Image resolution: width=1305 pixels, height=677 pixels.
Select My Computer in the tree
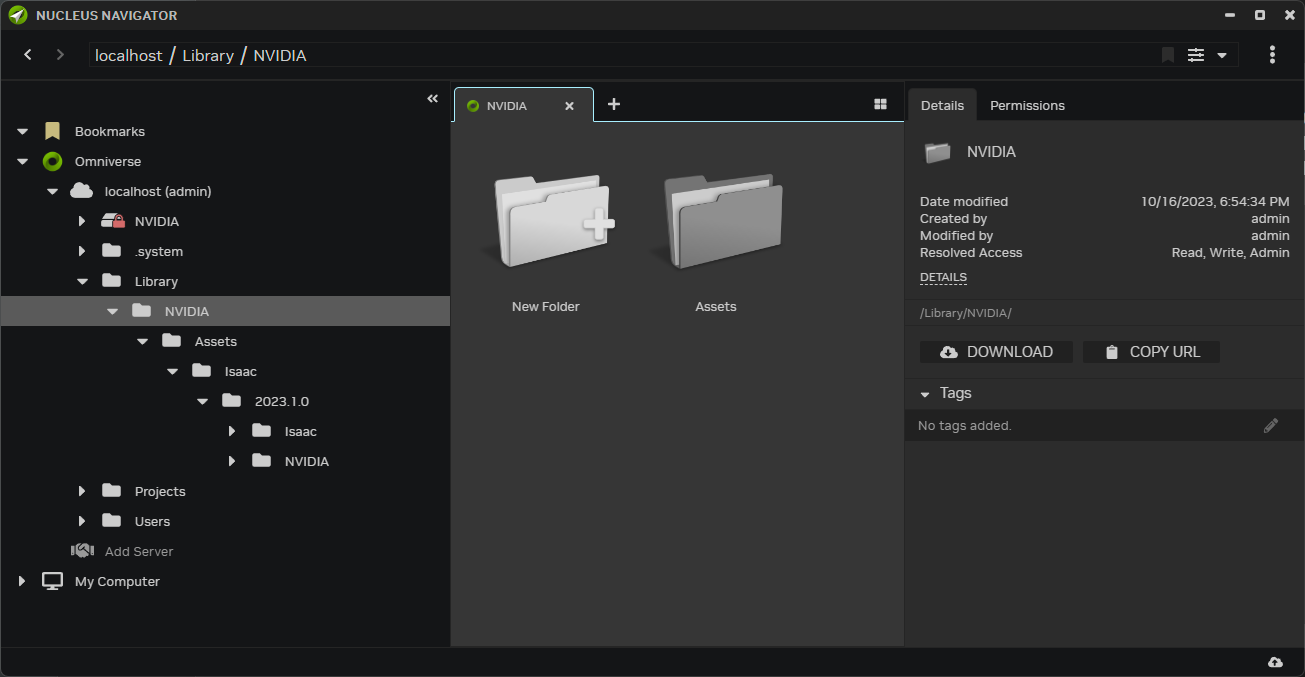click(x=117, y=581)
